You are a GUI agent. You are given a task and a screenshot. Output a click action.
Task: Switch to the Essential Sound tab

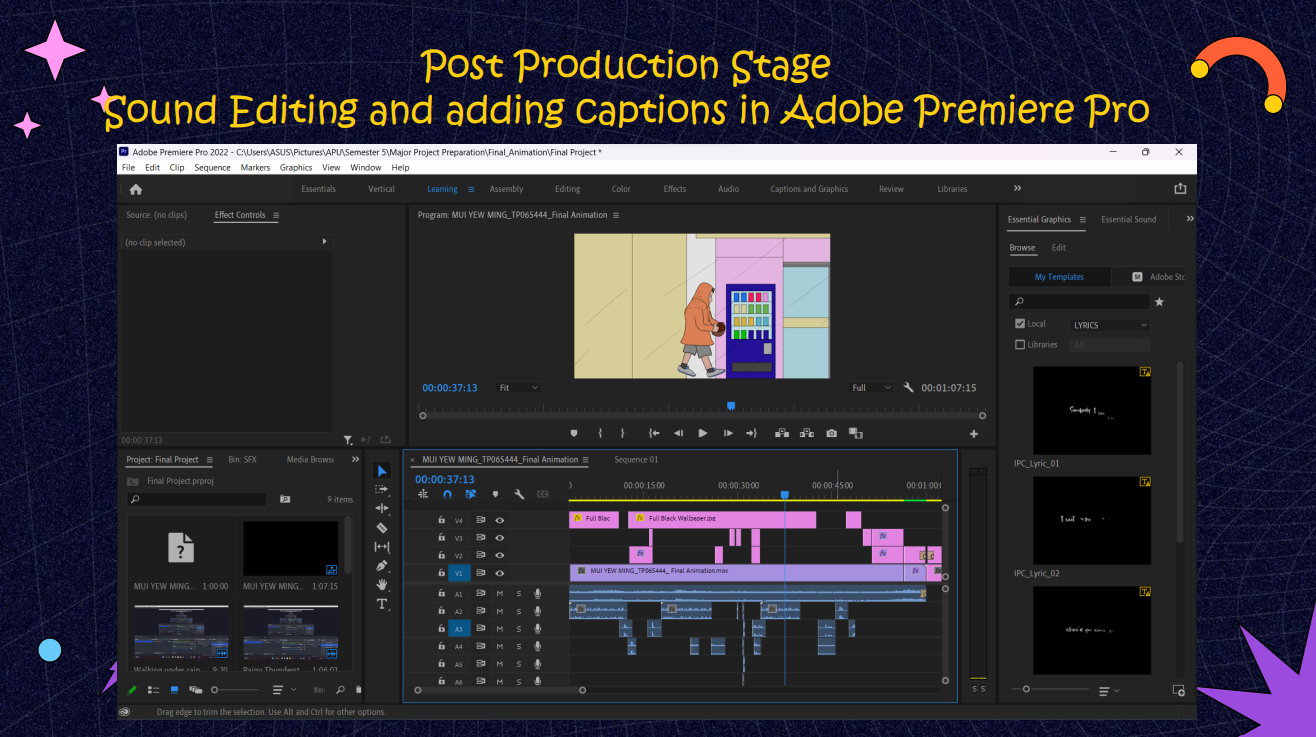[1128, 219]
